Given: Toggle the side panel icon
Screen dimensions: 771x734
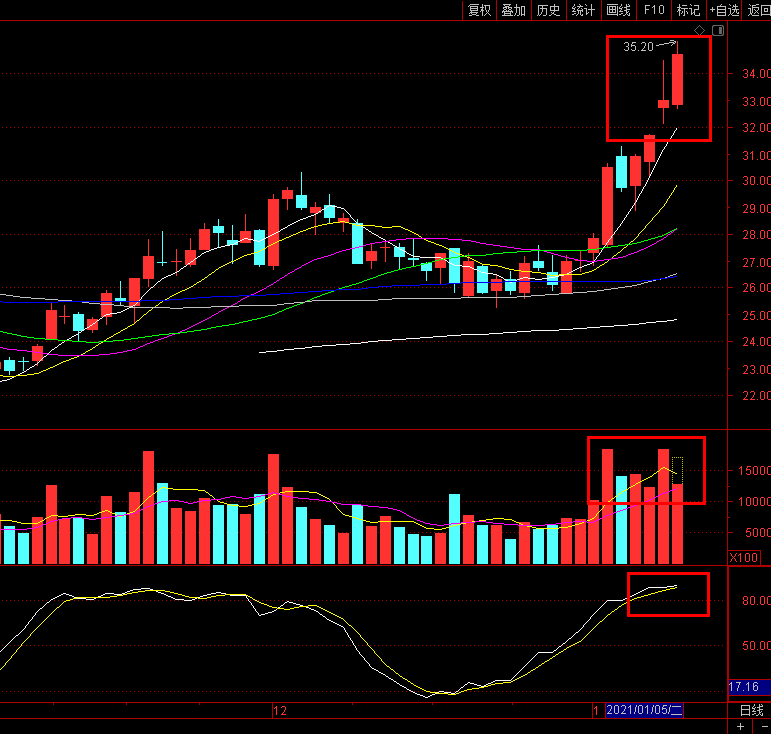Looking at the screenshot, I should pos(718,31).
